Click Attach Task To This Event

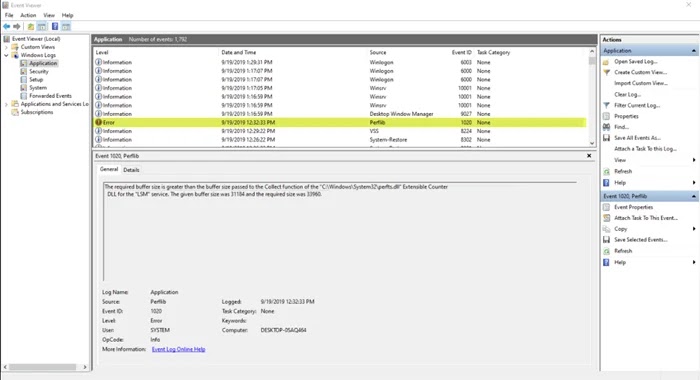646,218
